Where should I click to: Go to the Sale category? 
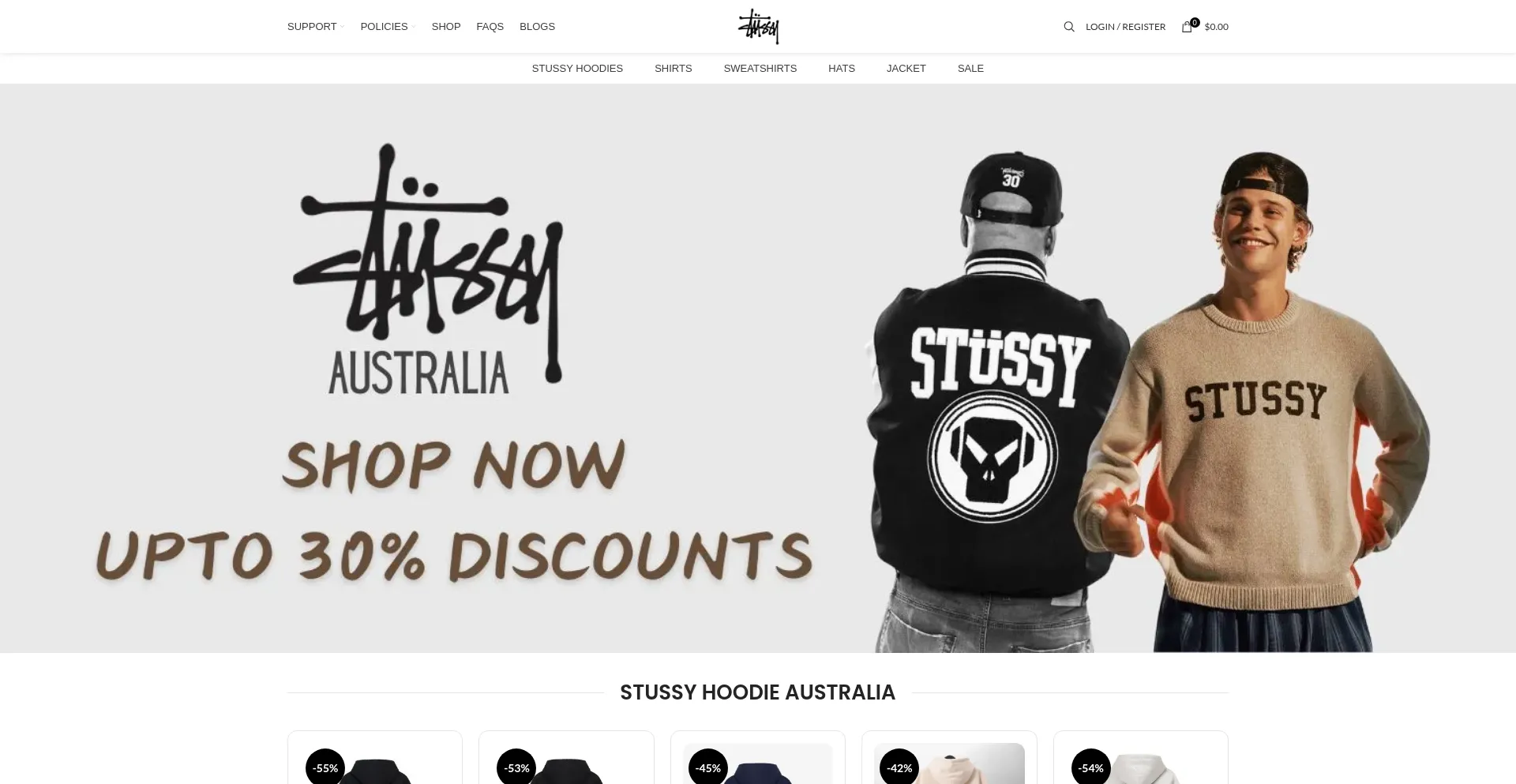coord(970,69)
